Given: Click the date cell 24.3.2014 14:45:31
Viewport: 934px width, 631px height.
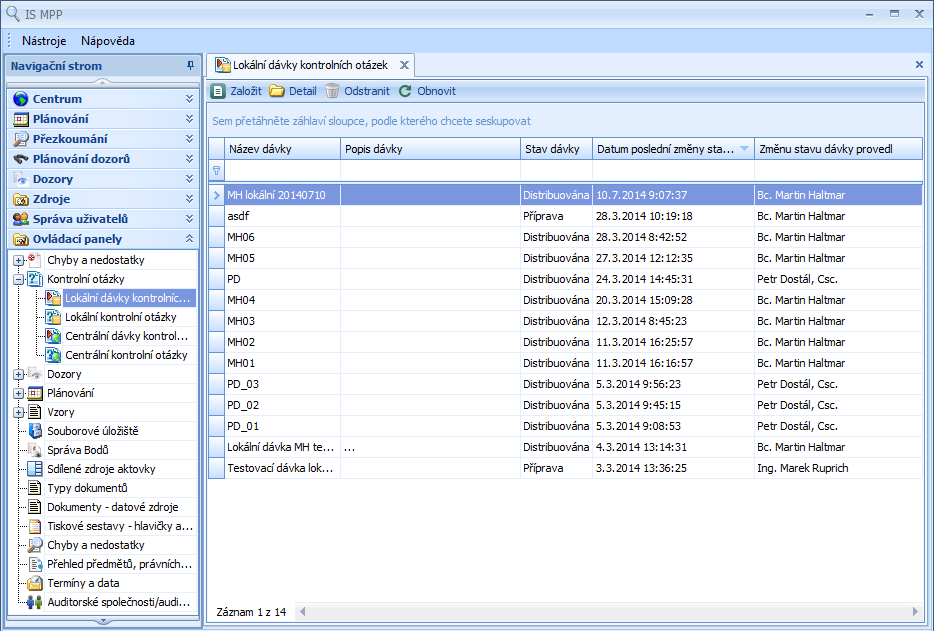Looking at the screenshot, I should tap(673, 279).
